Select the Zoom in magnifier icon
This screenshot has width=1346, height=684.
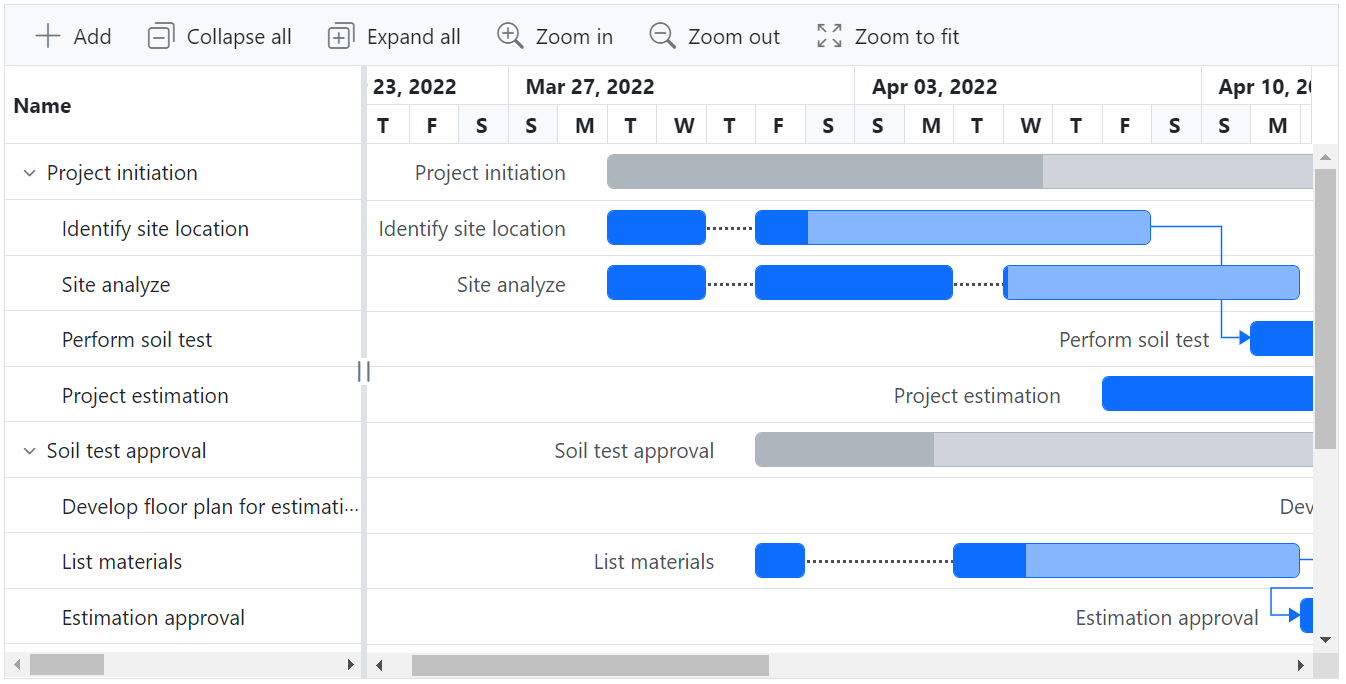click(510, 35)
